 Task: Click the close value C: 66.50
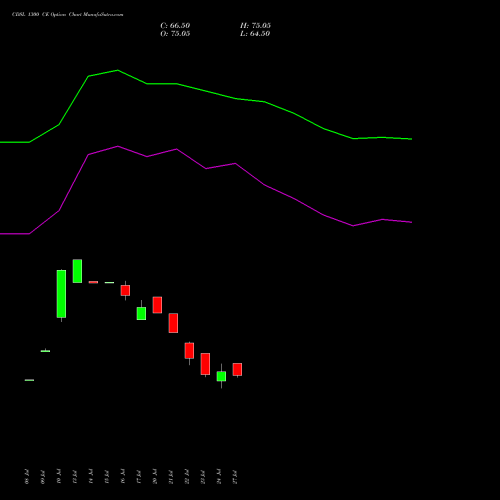(x=175, y=26)
